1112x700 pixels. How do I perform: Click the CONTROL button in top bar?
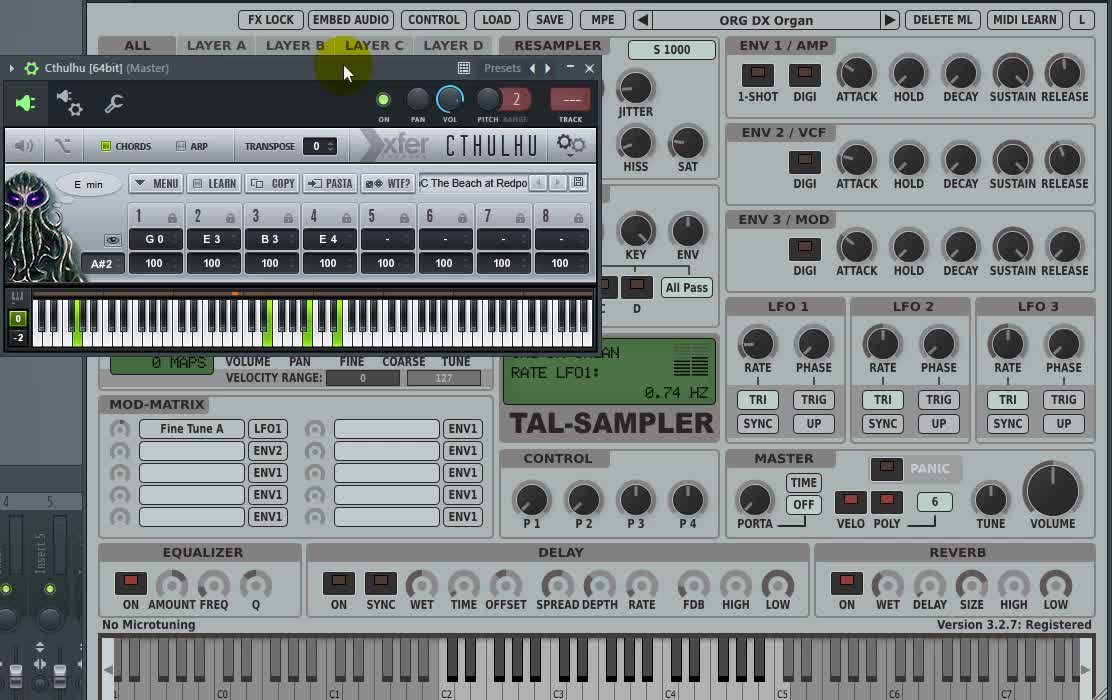click(x=433, y=20)
